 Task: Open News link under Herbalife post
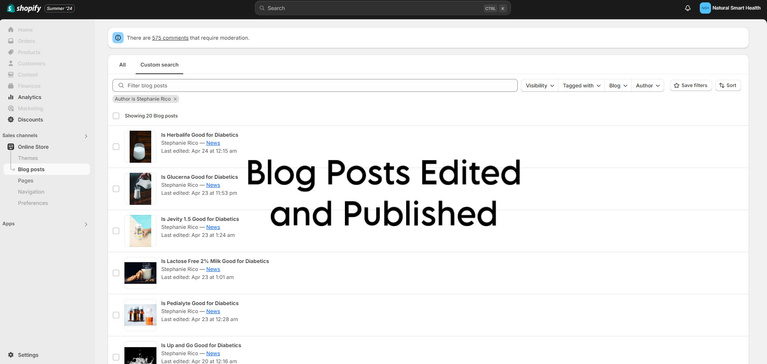213,143
